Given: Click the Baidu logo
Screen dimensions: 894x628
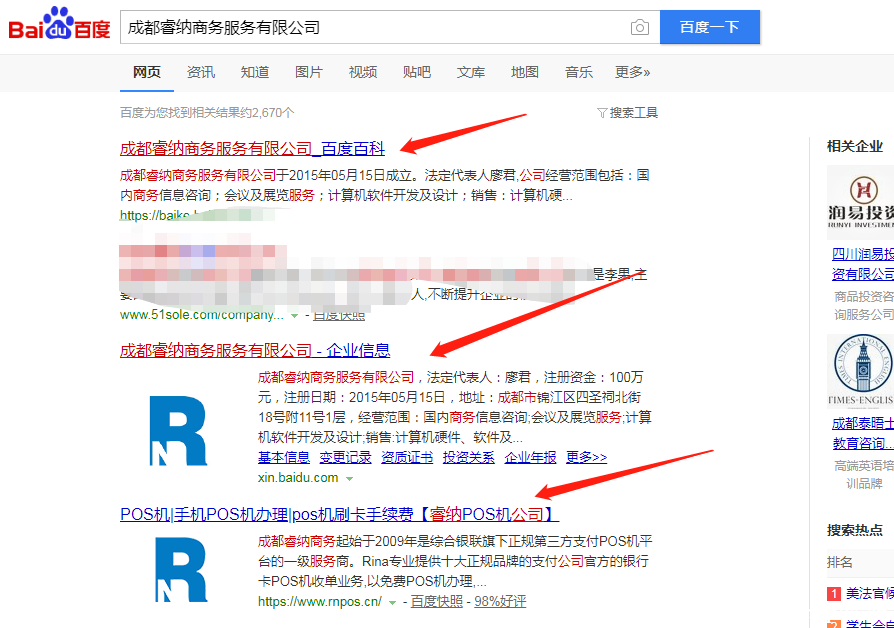Looking at the screenshot, I should click(x=59, y=24).
